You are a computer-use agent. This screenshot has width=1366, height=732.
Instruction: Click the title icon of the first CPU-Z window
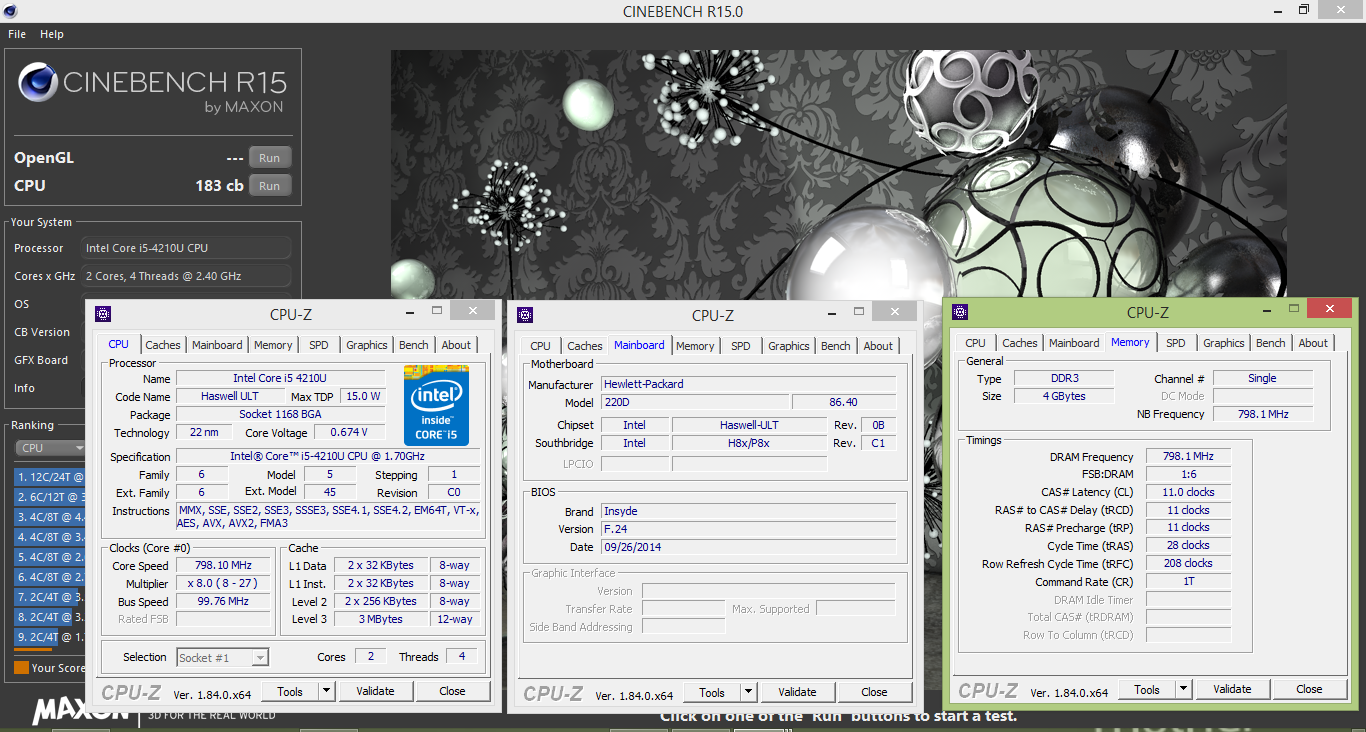(x=103, y=314)
